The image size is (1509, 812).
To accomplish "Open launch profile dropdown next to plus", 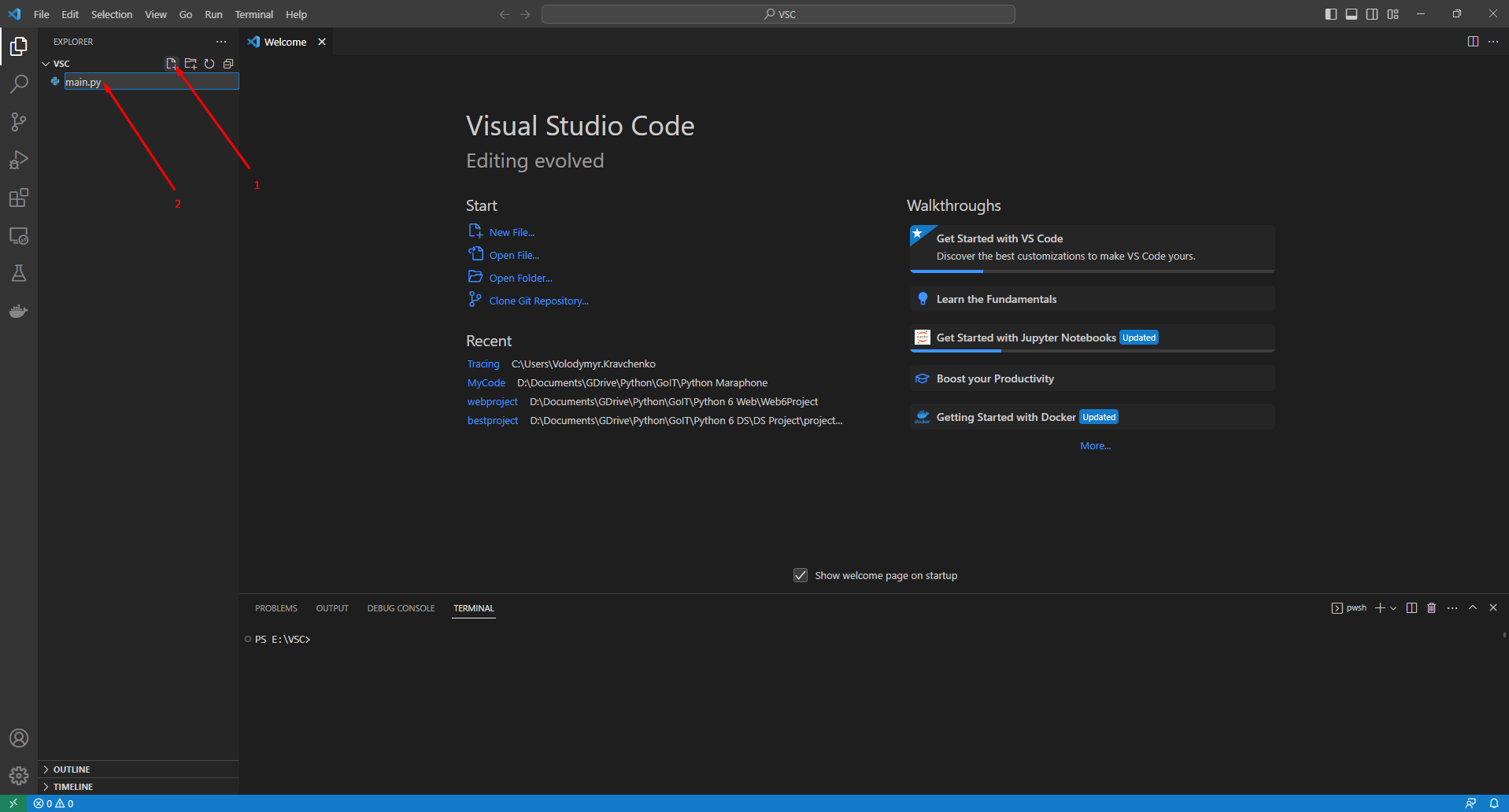I will click(x=1393, y=608).
